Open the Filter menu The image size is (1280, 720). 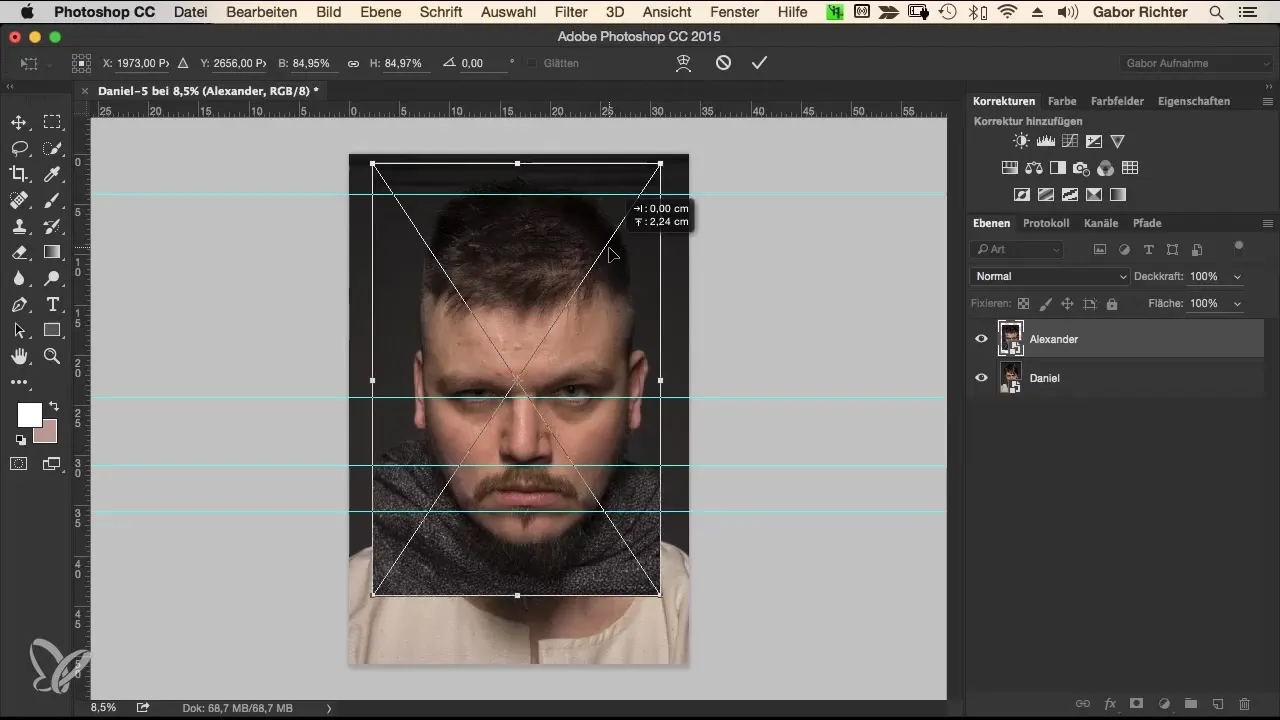(571, 12)
